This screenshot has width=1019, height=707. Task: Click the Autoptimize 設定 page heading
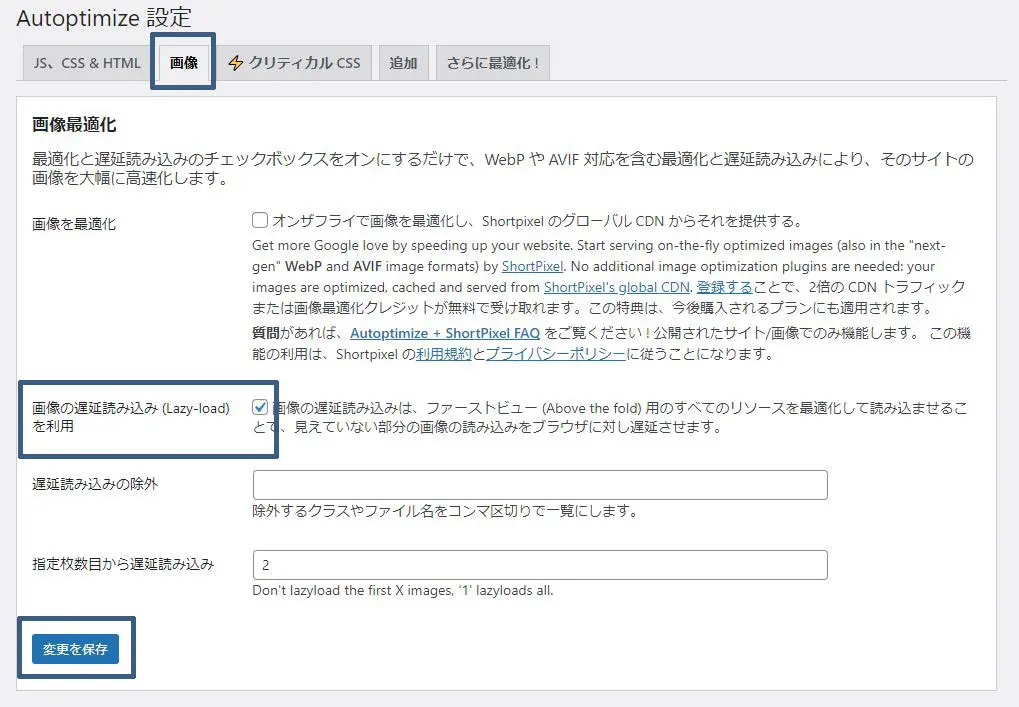(101, 18)
